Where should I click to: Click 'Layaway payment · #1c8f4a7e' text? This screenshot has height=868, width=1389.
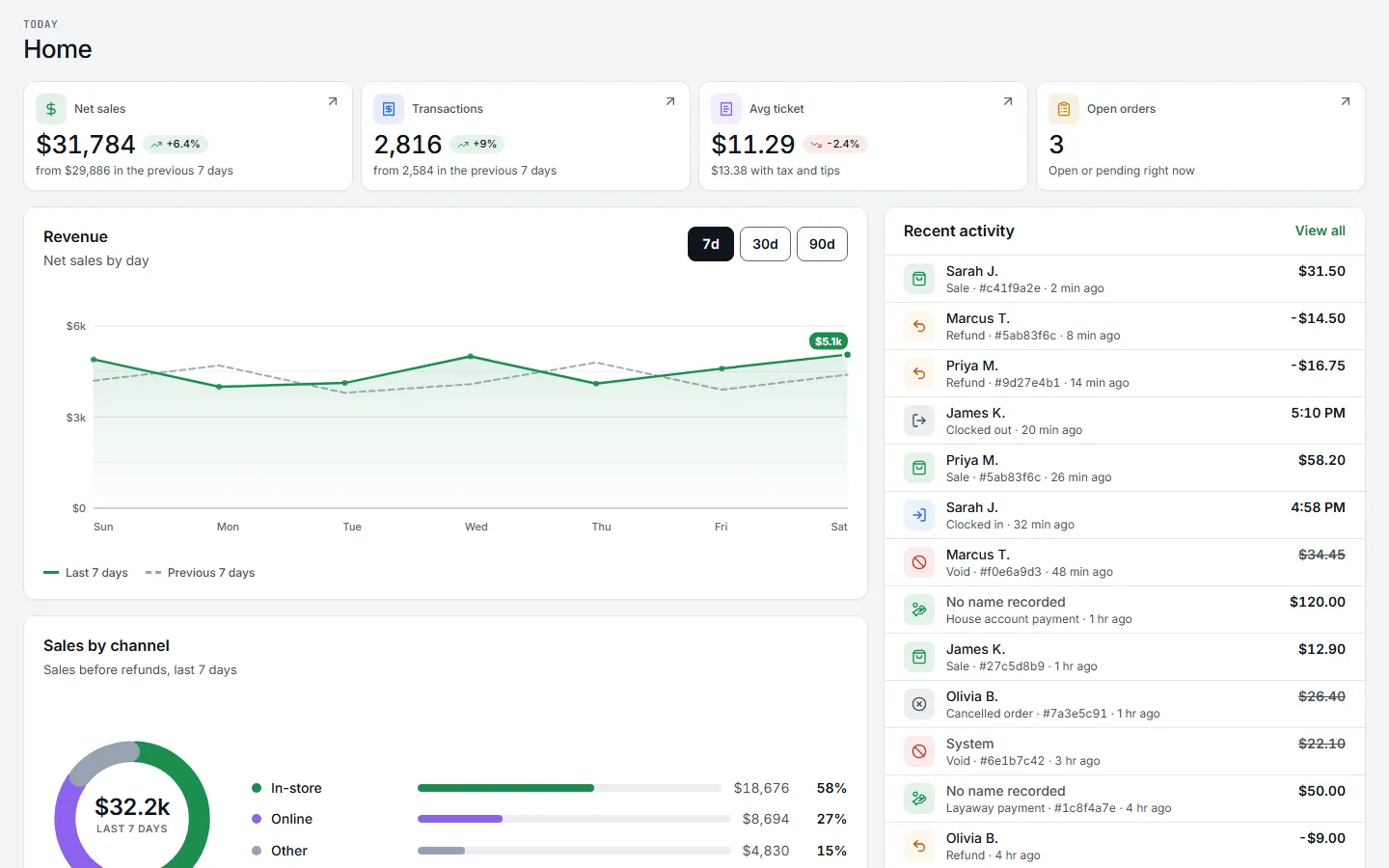[x=1031, y=808]
